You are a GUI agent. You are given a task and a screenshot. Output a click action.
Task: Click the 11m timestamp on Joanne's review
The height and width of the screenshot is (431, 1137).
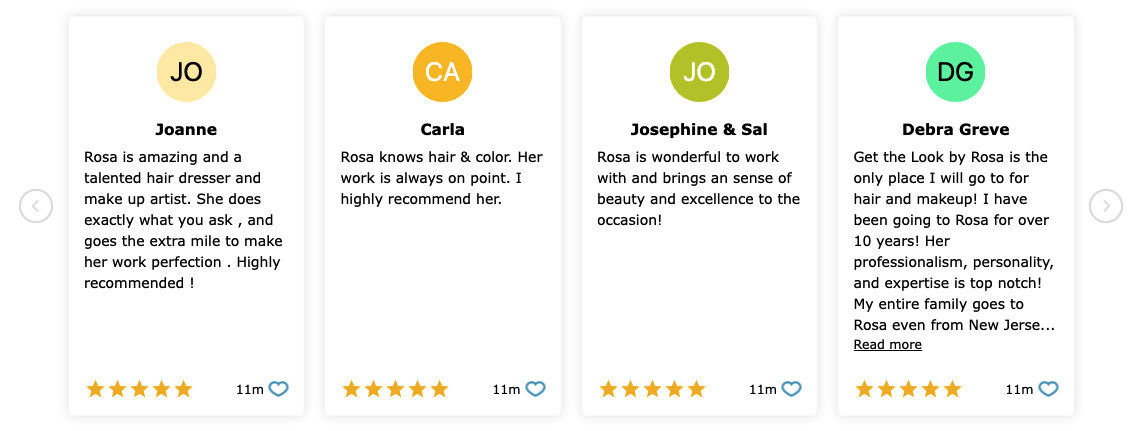pyautogui.click(x=249, y=390)
